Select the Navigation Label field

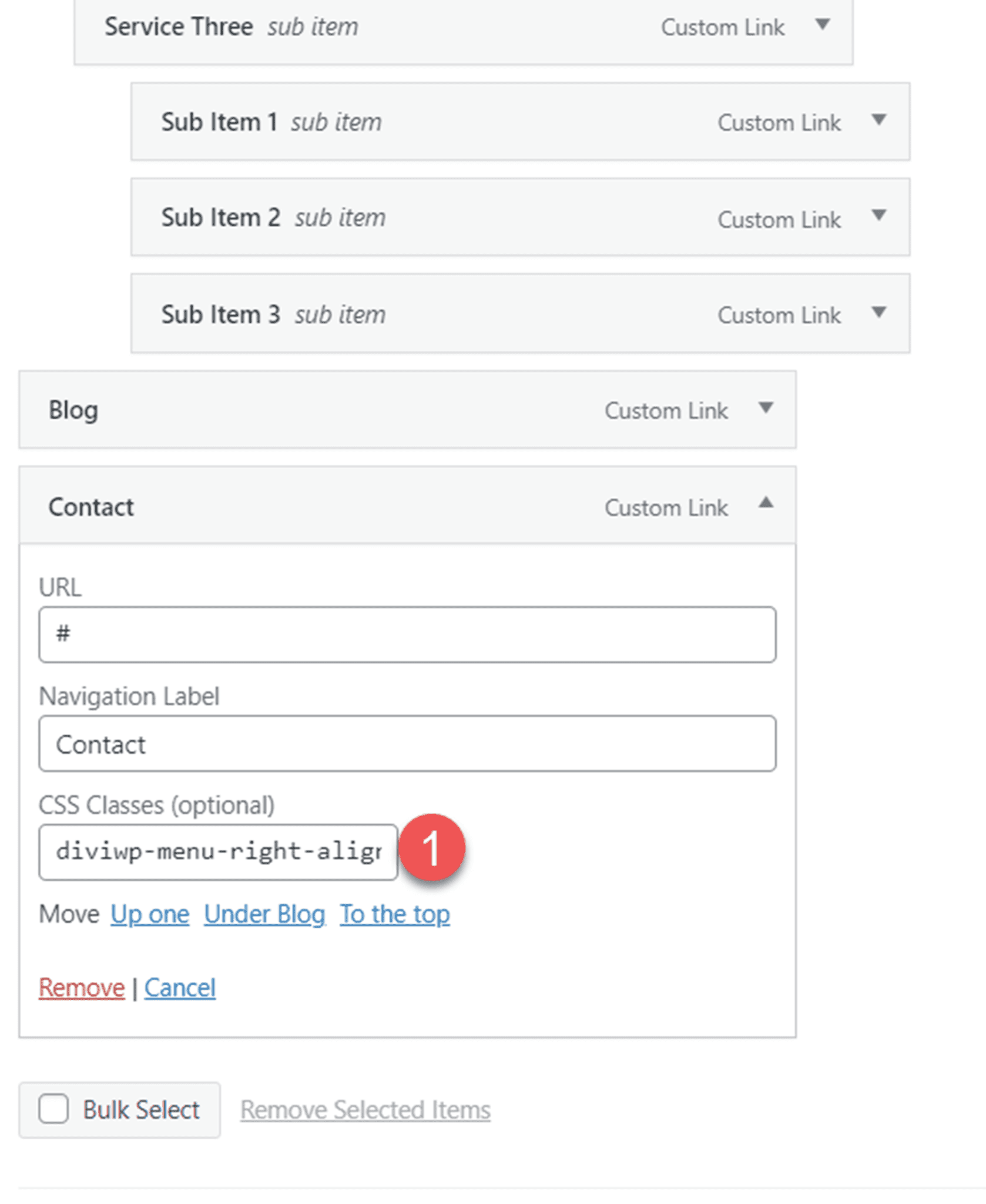tap(407, 744)
